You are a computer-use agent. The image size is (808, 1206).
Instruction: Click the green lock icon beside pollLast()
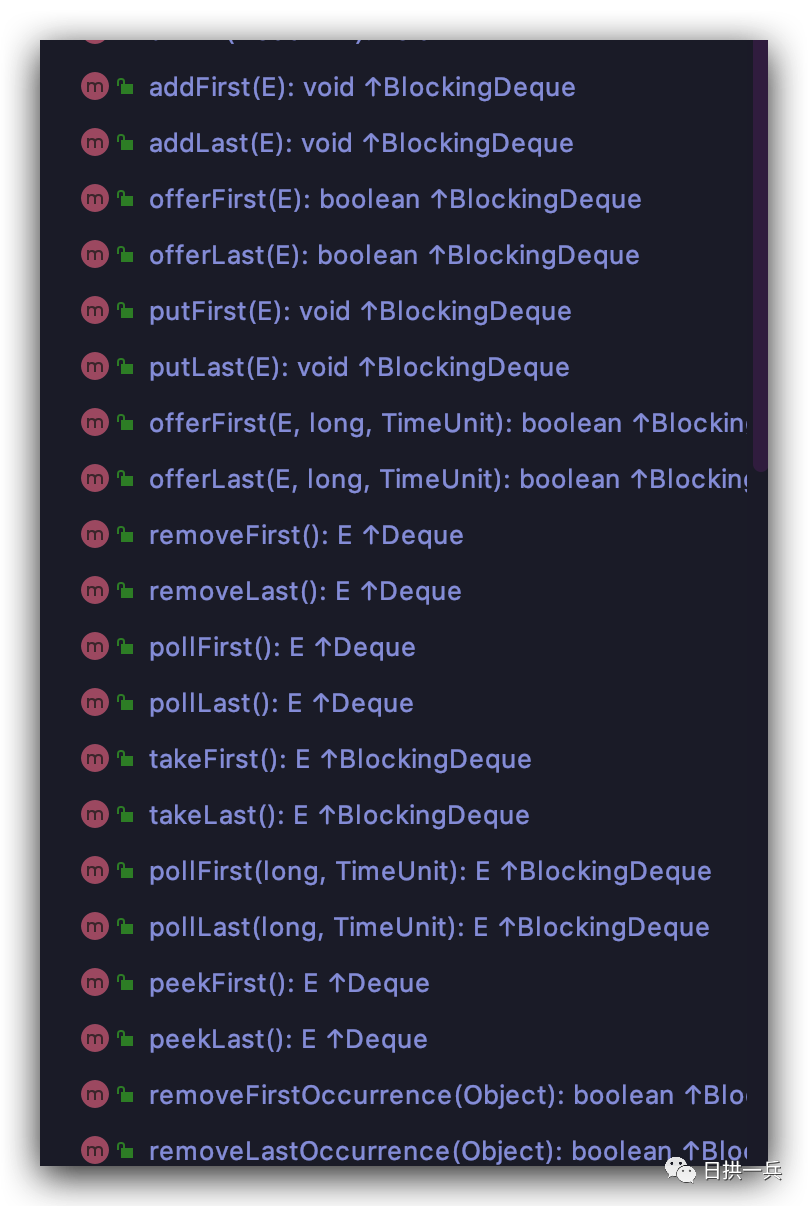point(126,703)
